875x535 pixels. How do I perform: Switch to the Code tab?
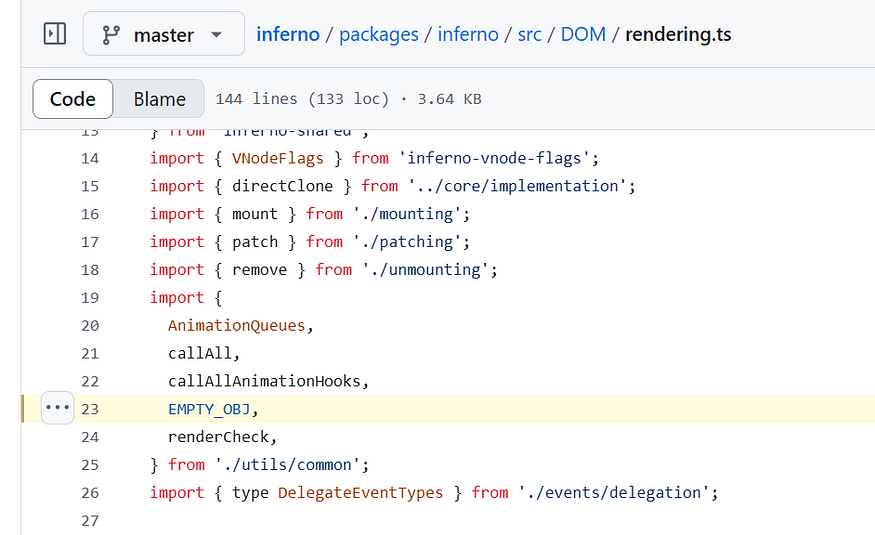click(73, 99)
